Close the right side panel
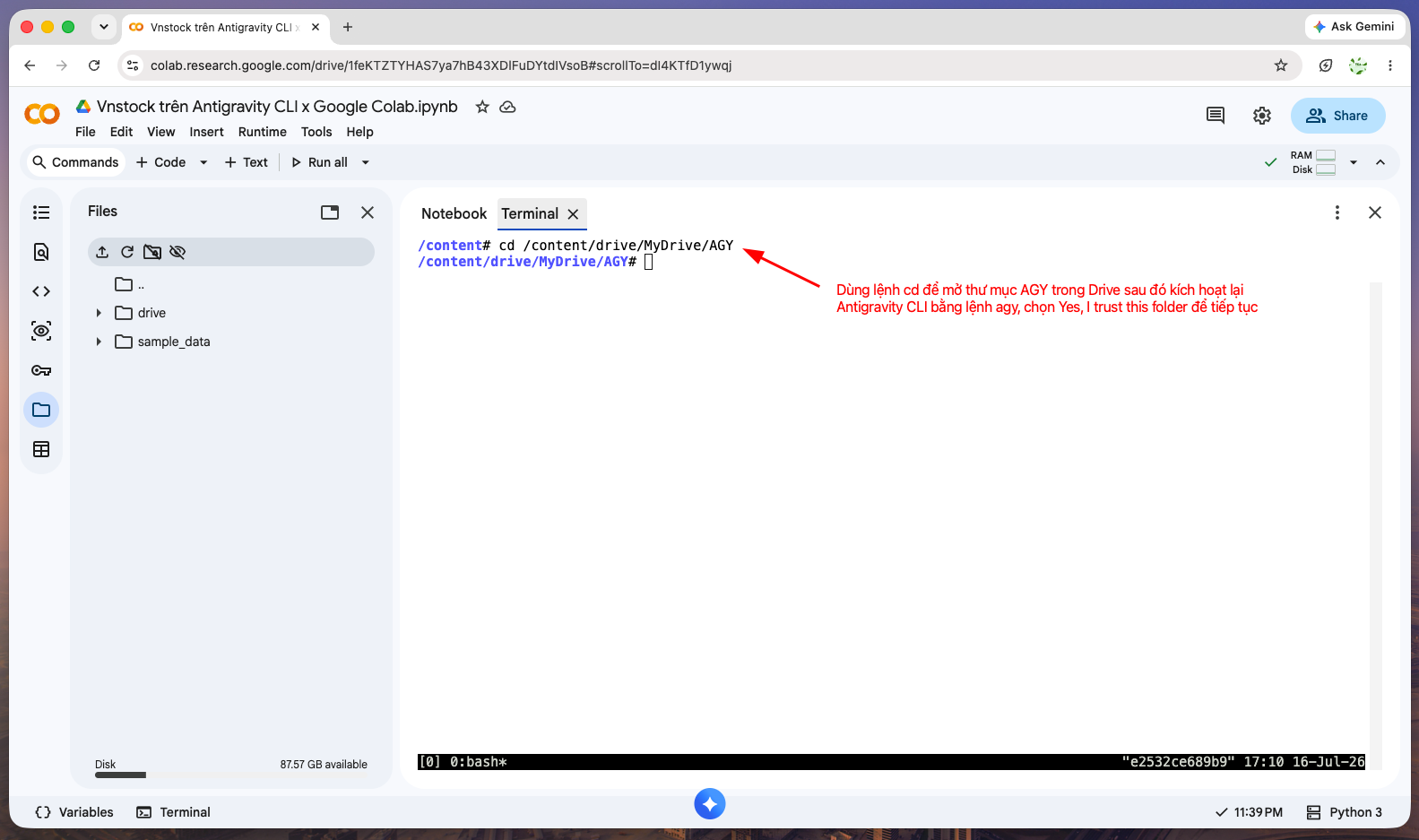The width and height of the screenshot is (1419, 840). [1375, 212]
